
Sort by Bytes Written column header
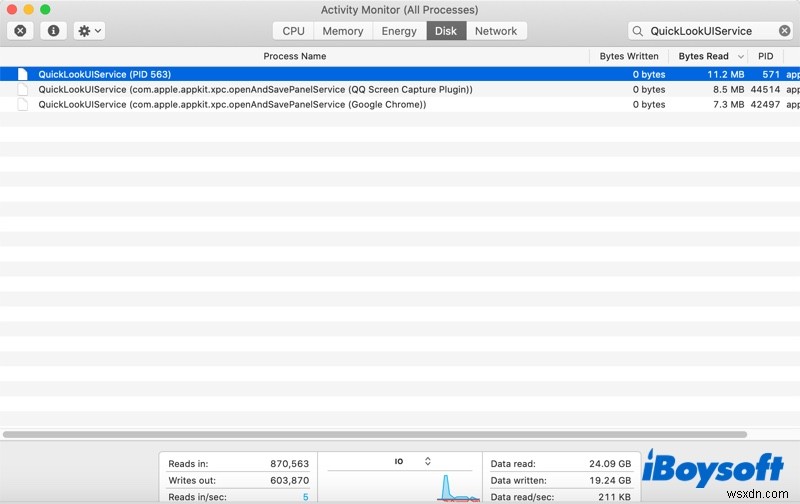(x=629, y=56)
